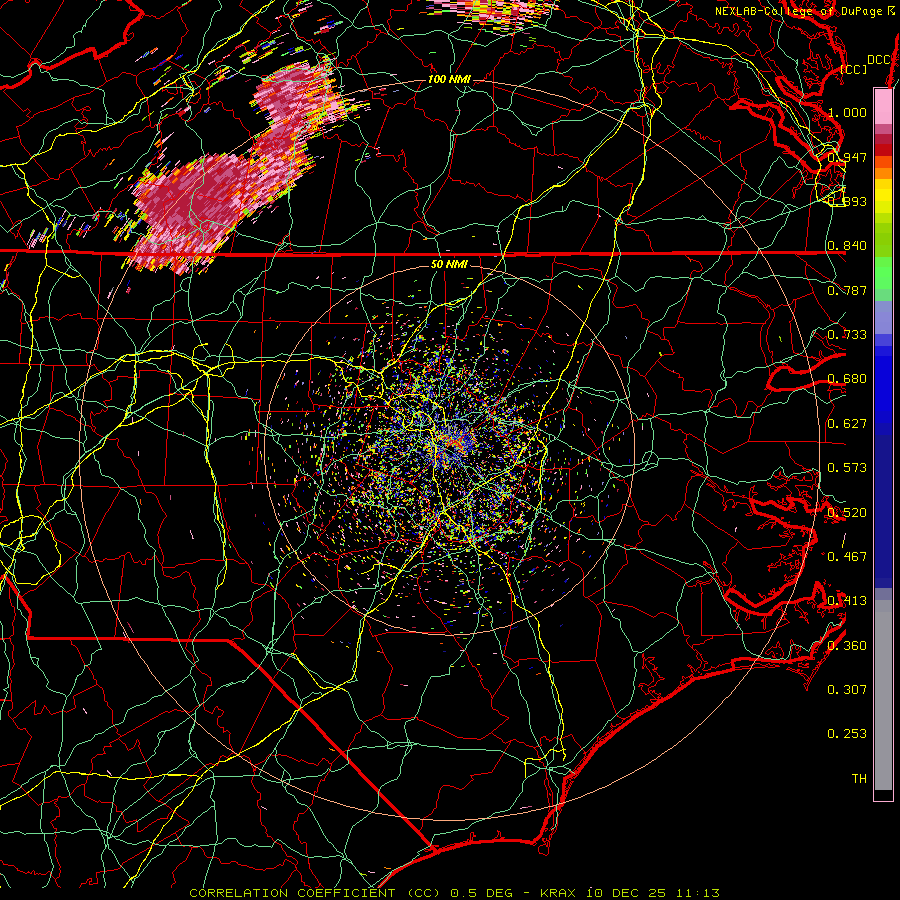900x900 pixels.
Task: Select the 0.520 scale value
Action: [847, 513]
